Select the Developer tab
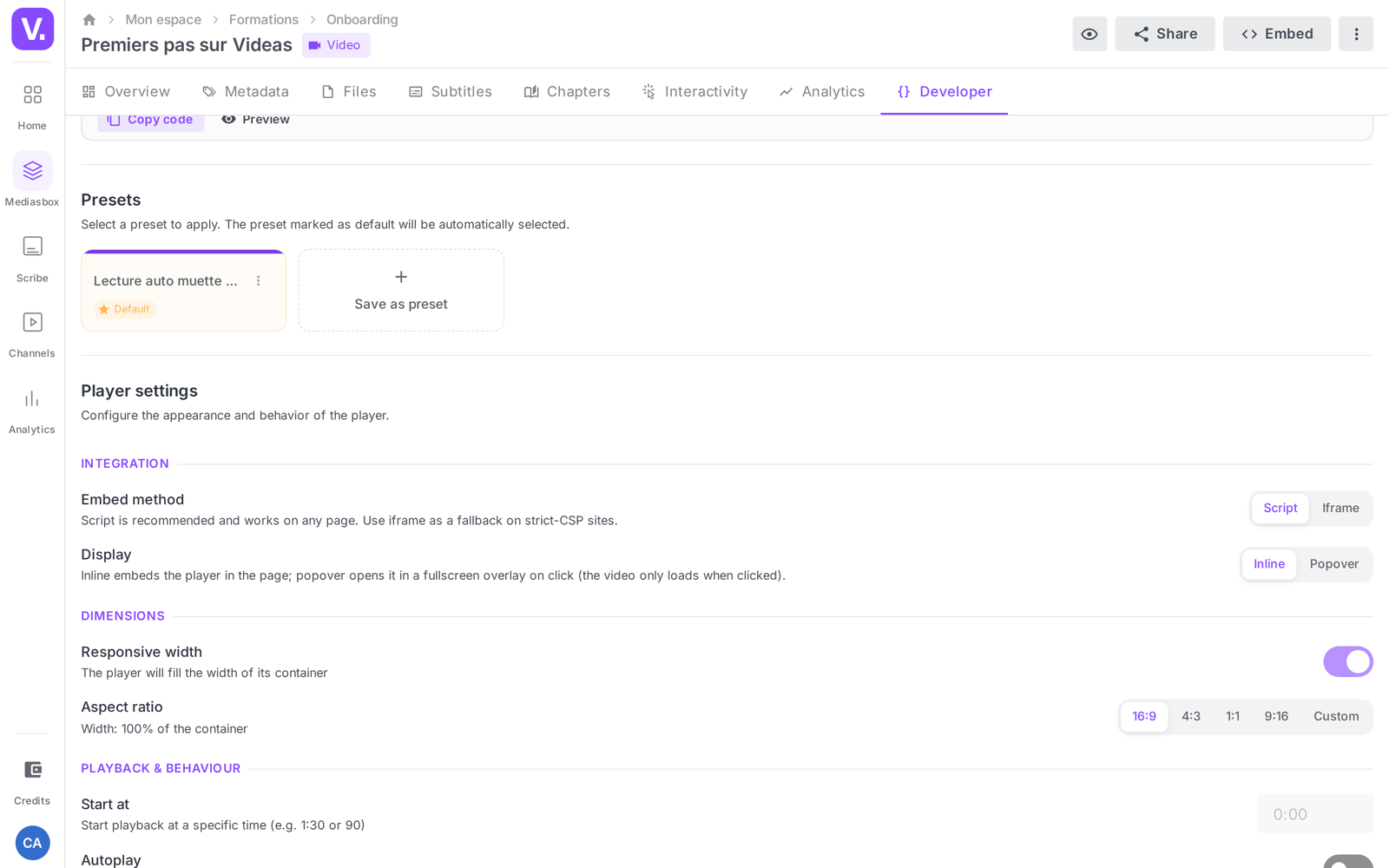 pos(945,92)
